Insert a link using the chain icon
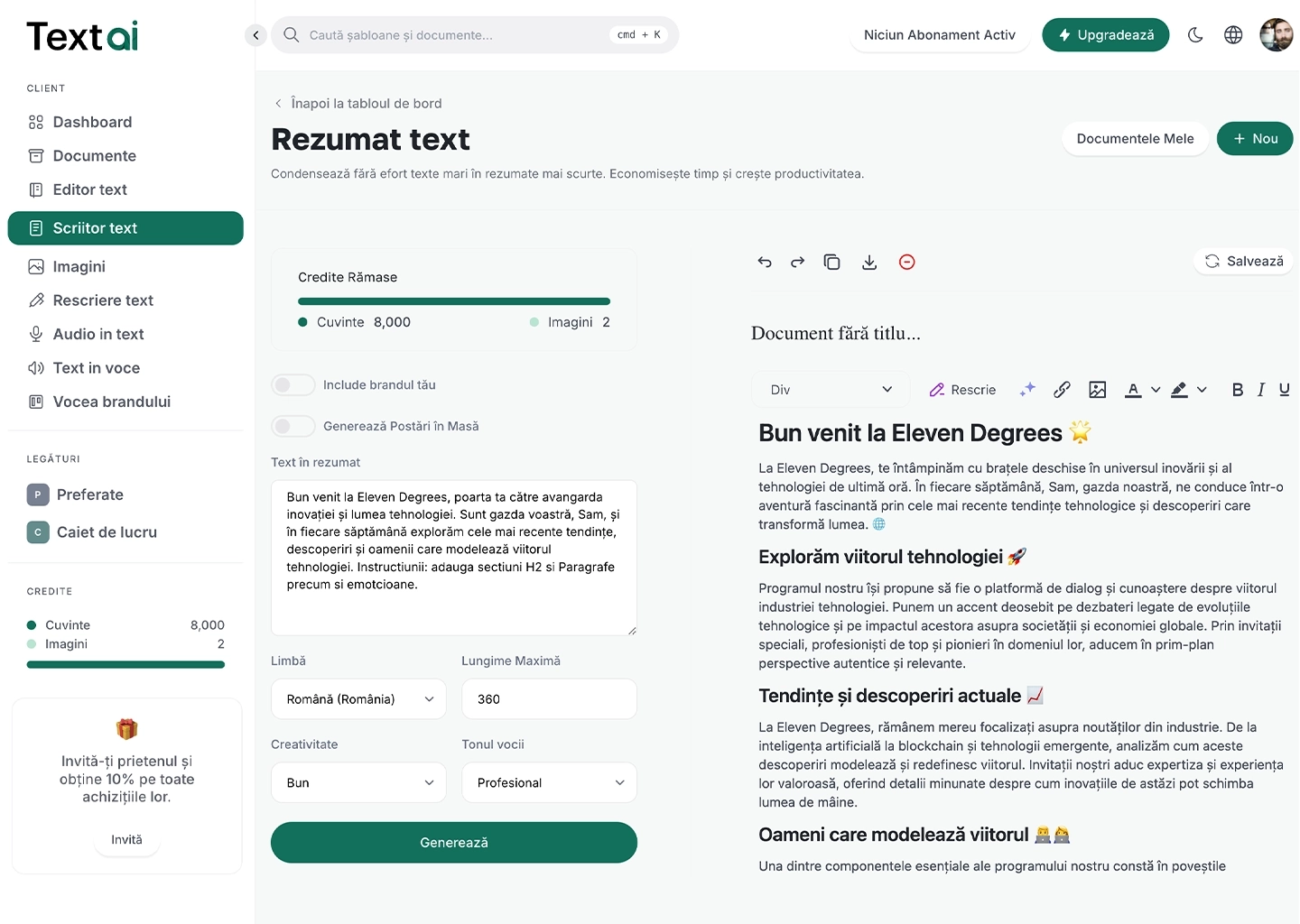 pos(1062,390)
